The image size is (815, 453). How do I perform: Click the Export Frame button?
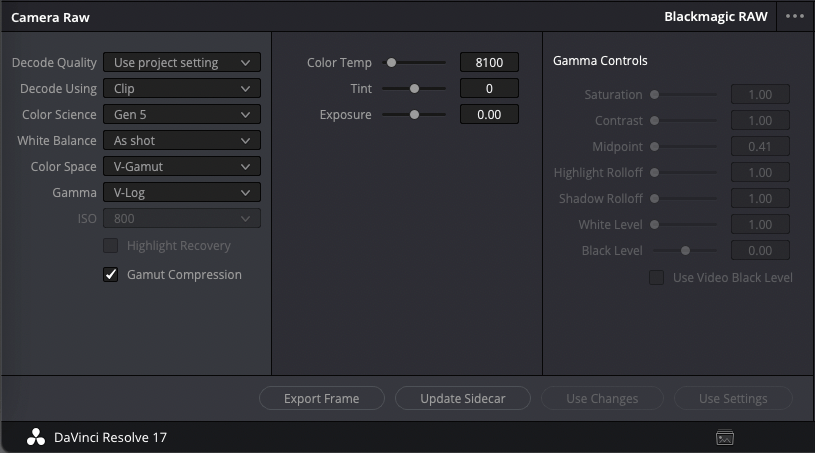(322, 398)
